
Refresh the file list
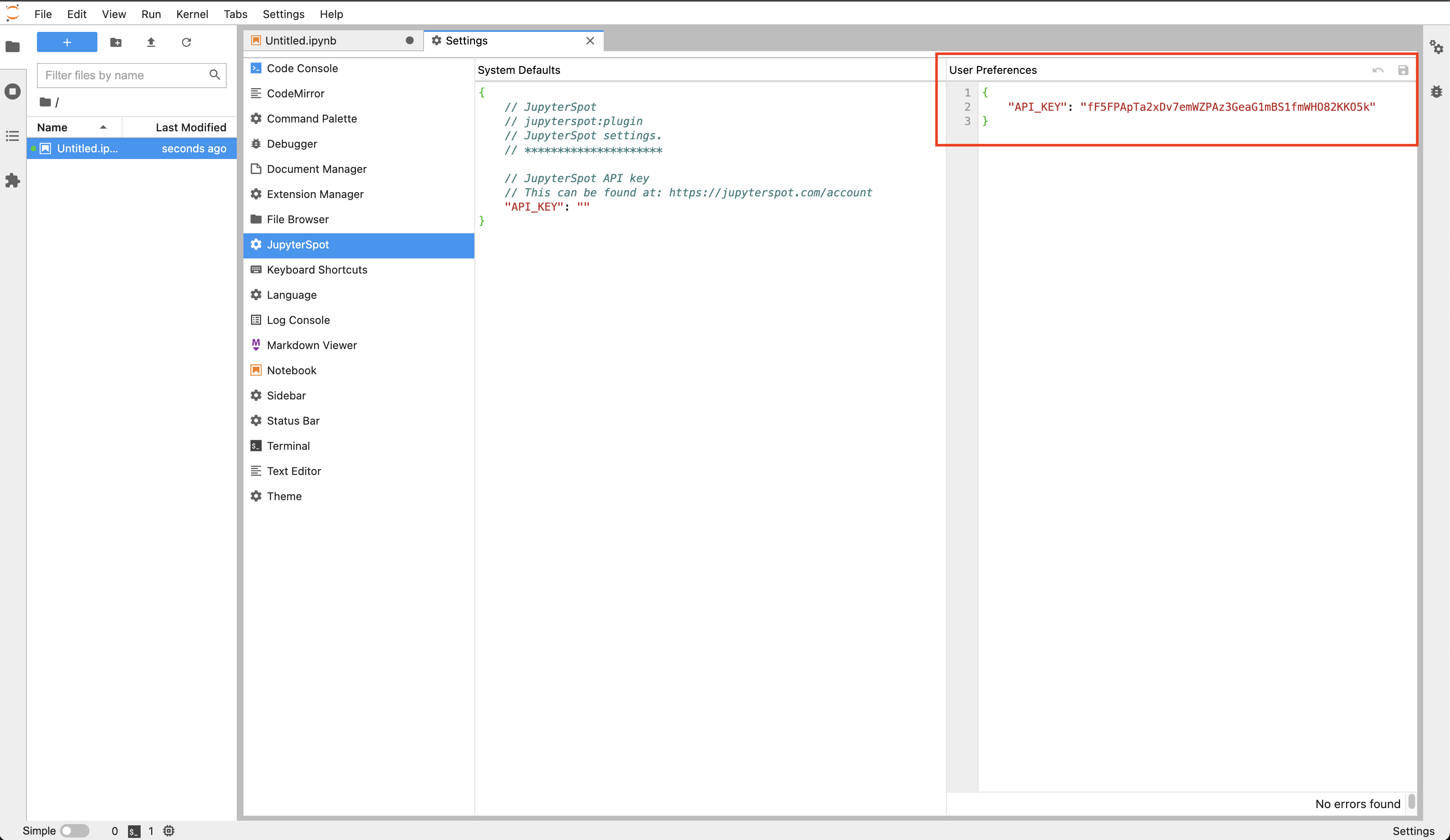coord(186,42)
